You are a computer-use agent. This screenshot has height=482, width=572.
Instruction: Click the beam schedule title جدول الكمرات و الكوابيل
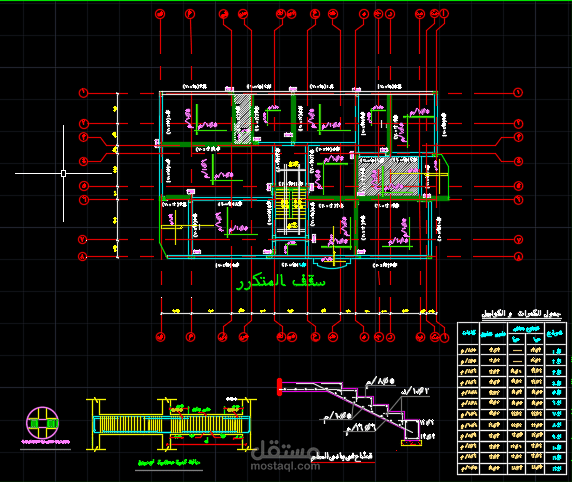tap(521, 313)
